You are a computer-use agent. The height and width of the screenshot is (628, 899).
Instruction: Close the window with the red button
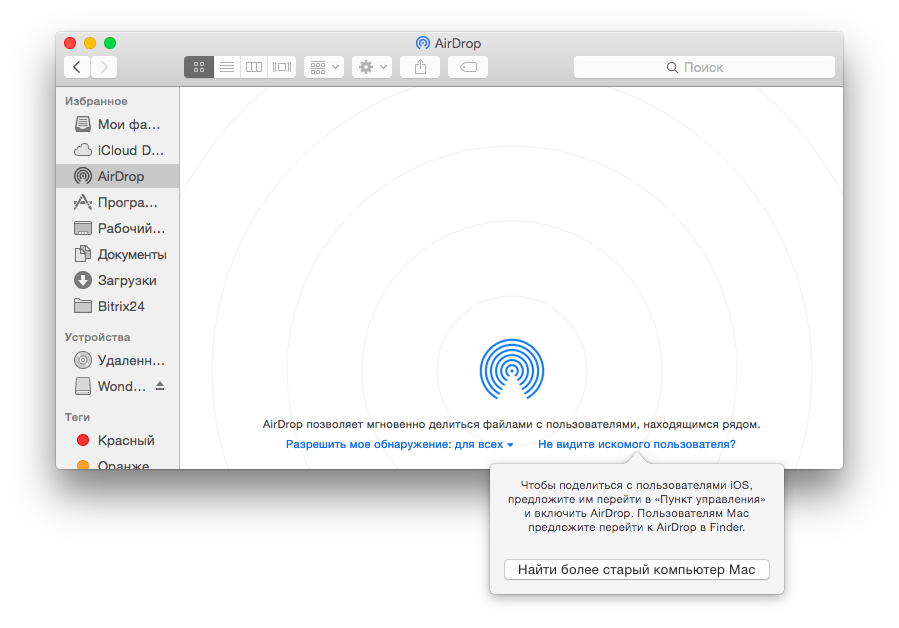click(70, 43)
